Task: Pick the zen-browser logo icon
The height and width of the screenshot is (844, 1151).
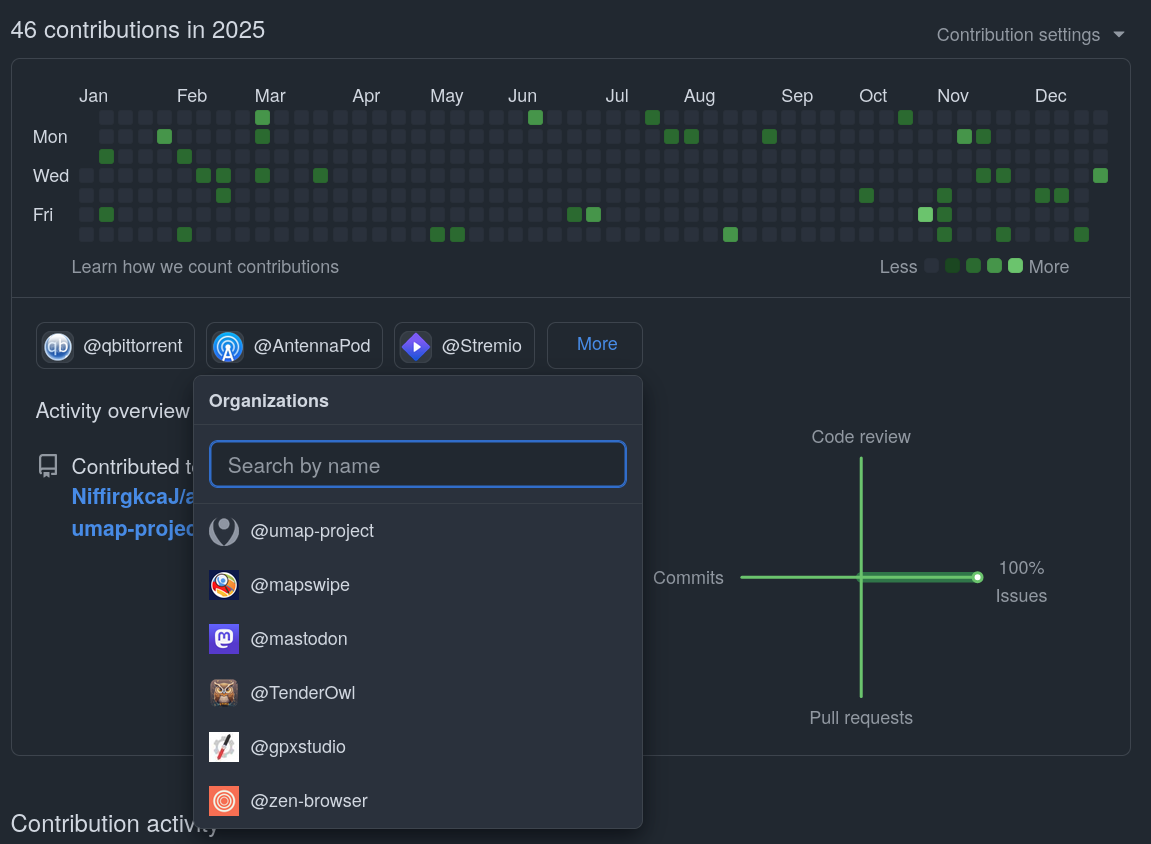Action: pyautogui.click(x=224, y=801)
